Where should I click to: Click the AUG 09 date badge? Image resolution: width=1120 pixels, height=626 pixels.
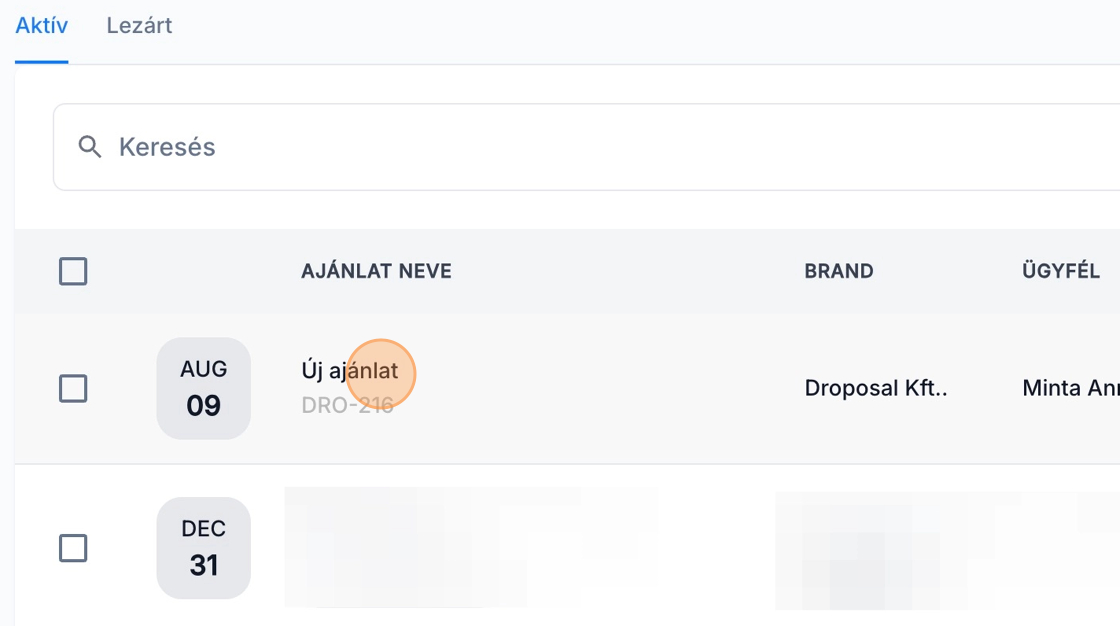[x=203, y=388]
